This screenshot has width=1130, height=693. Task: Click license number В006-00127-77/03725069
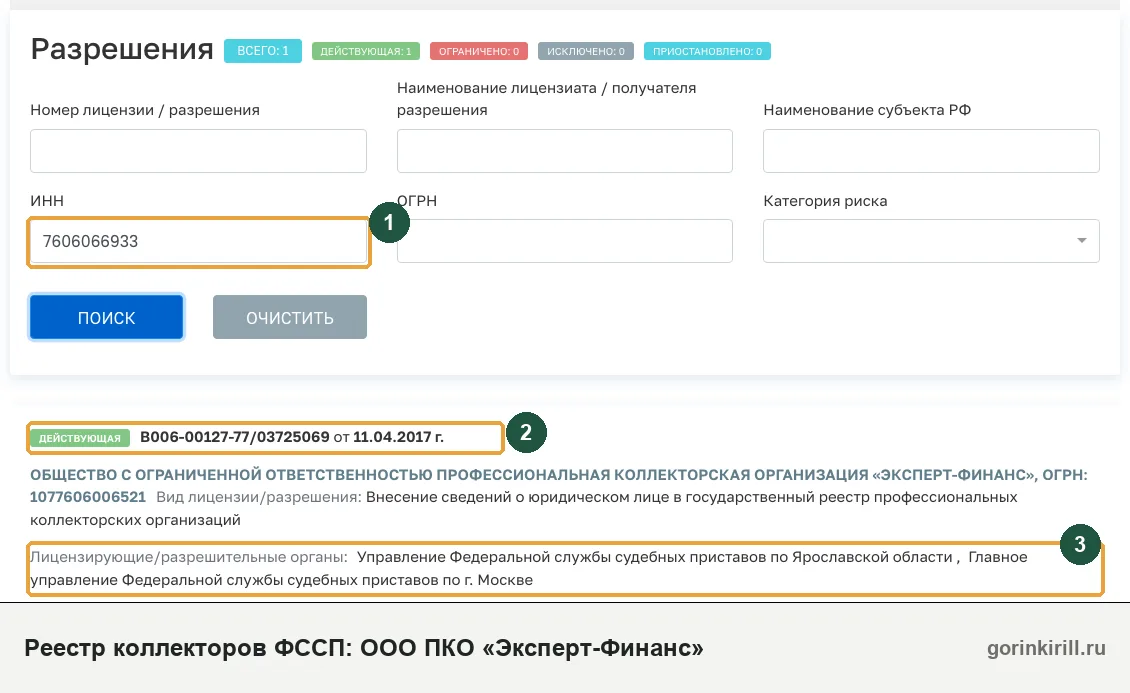pos(235,437)
